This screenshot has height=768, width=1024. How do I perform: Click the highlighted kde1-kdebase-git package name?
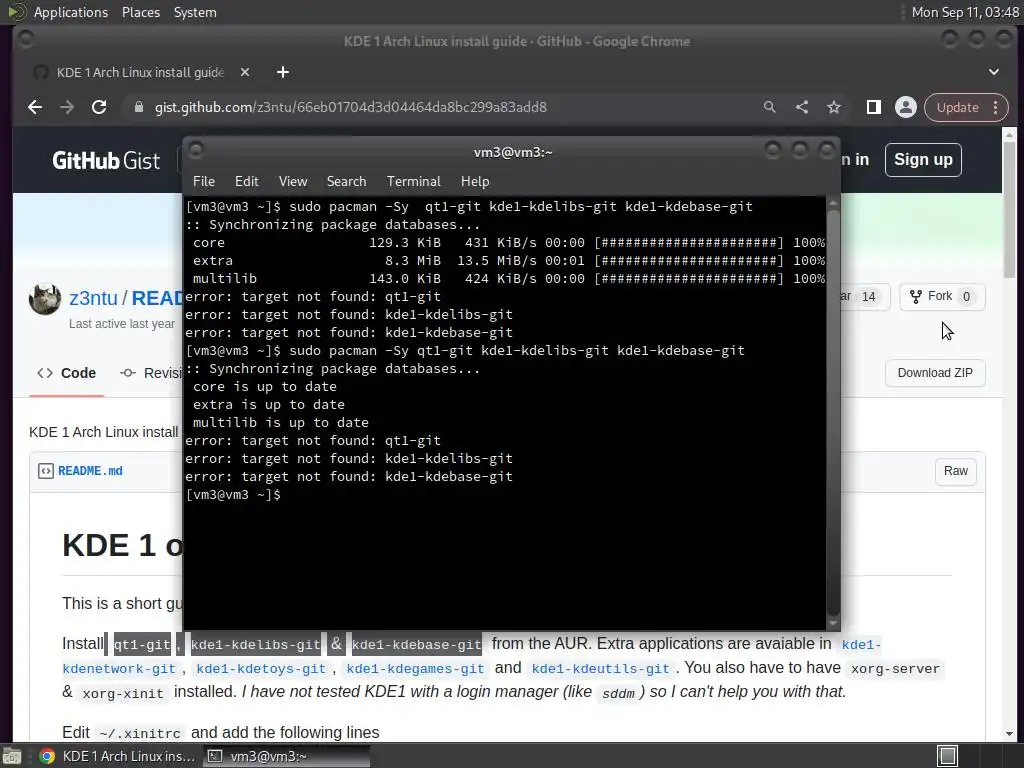click(417, 645)
